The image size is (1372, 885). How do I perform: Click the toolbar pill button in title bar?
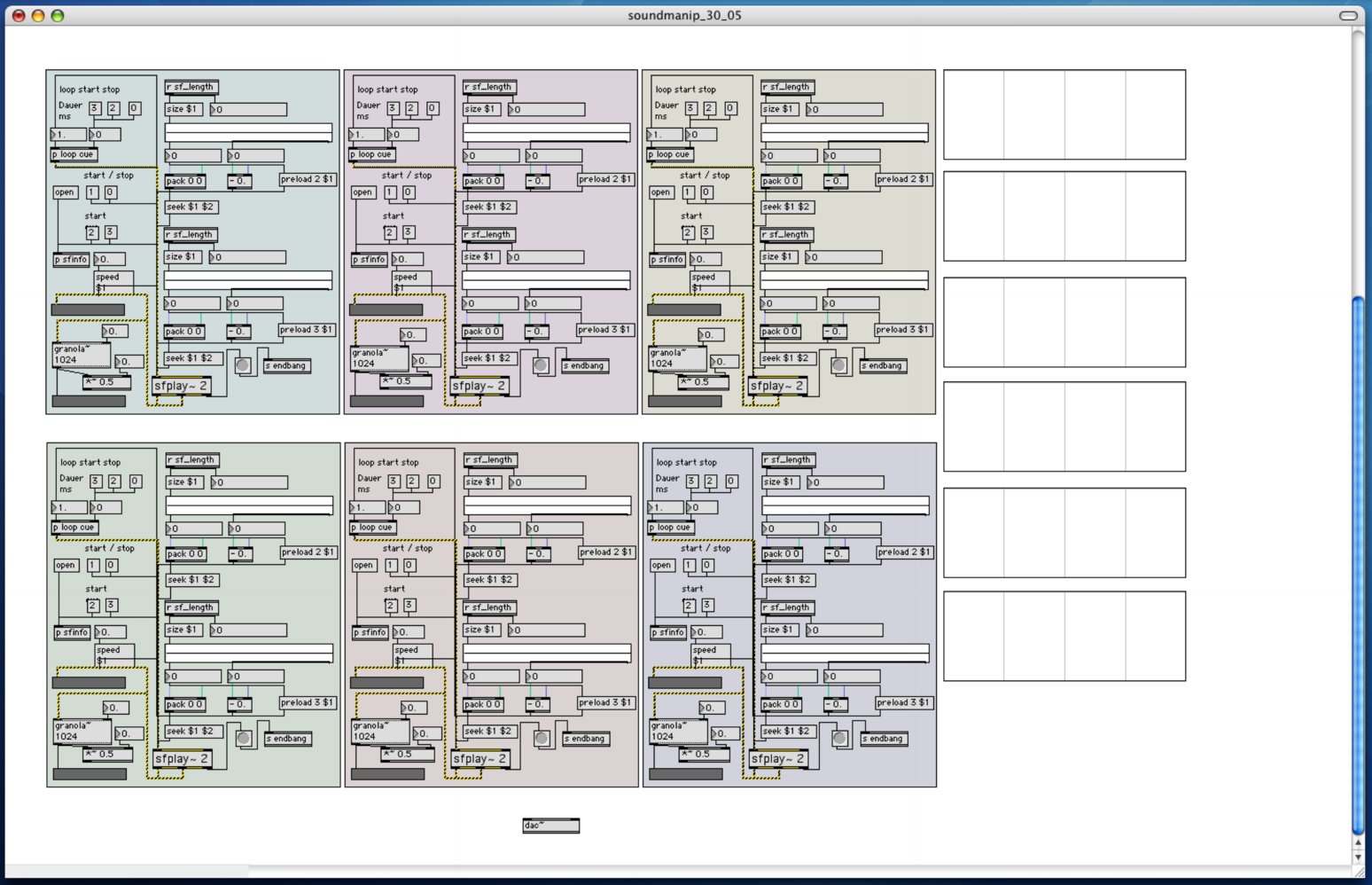point(1348,15)
